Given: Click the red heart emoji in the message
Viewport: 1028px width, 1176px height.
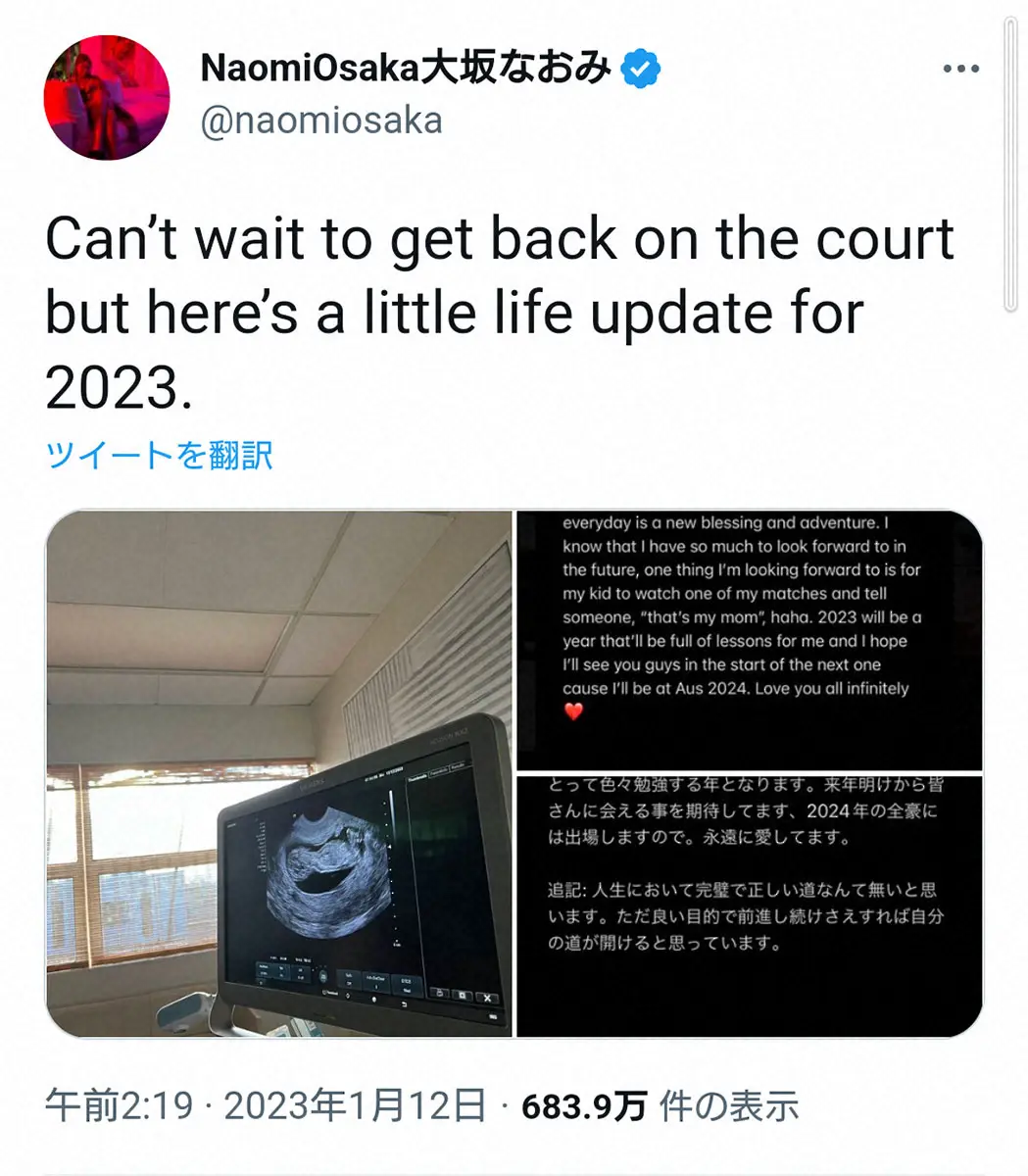Looking at the screenshot, I should pyautogui.click(x=574, y=712).
